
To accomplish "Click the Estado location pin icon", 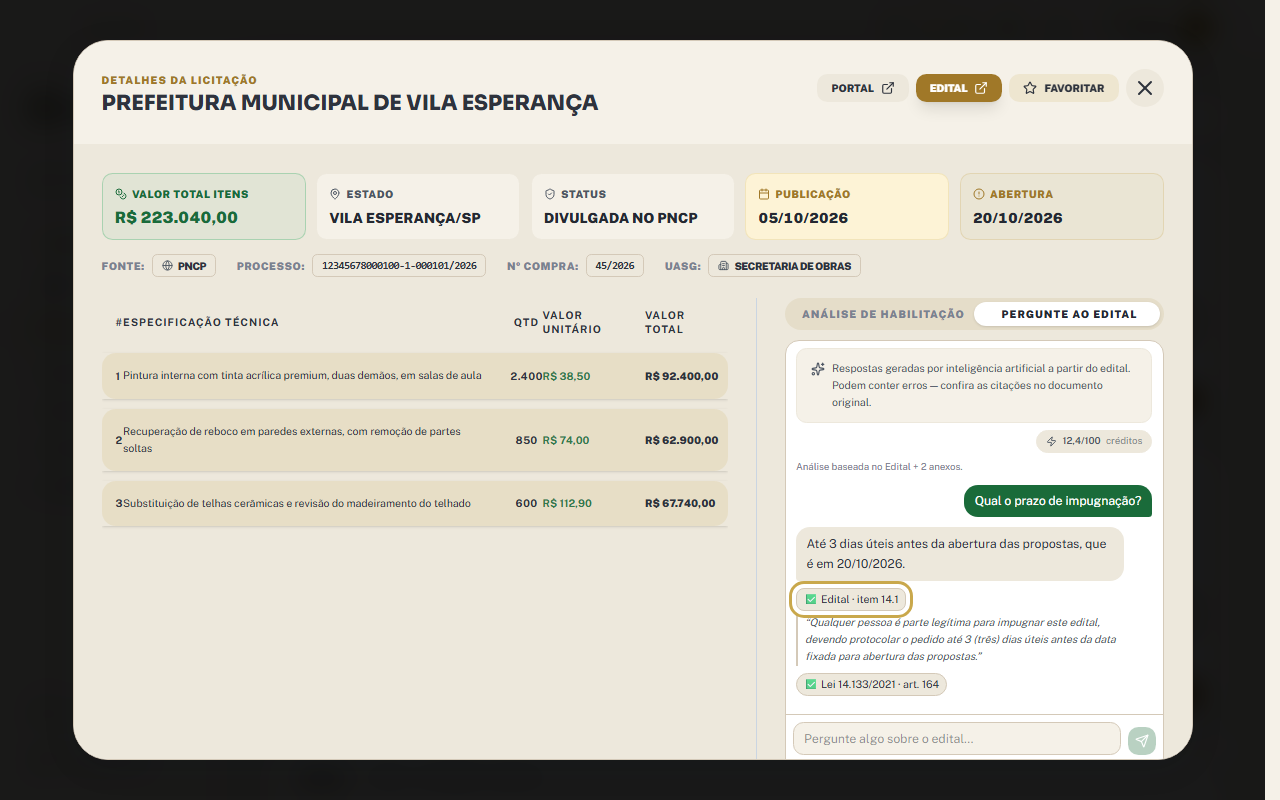I will click(335, 194).
